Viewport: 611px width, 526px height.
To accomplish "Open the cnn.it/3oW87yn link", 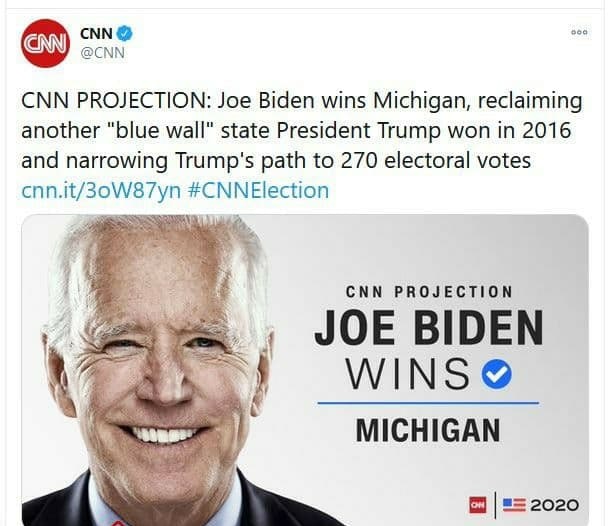I will pyautogui.click(x=101, y=191).
